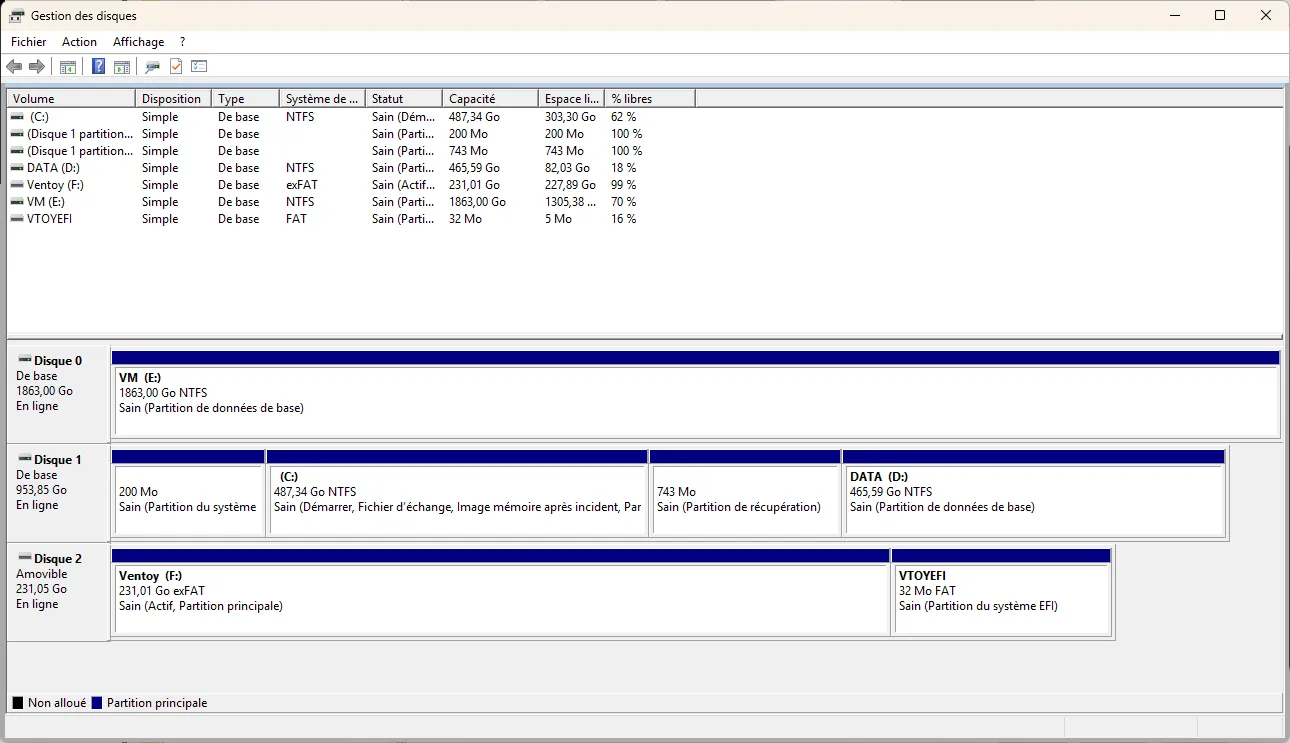Click the checkmark document toolbar icon
This screenshot has width=1290, height=743.
[x=176, y=67]
